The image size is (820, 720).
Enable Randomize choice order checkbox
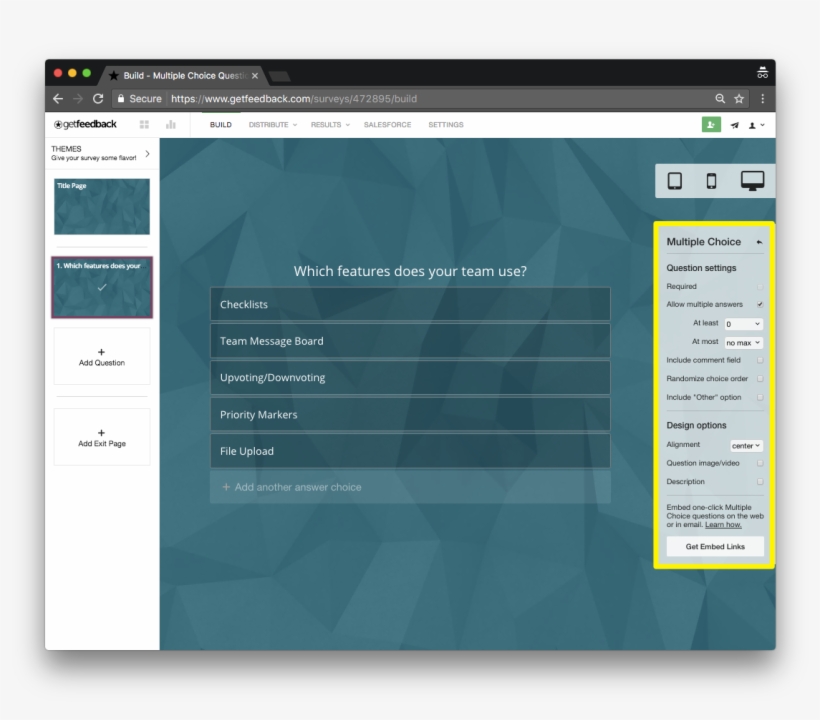pos(760,379)
